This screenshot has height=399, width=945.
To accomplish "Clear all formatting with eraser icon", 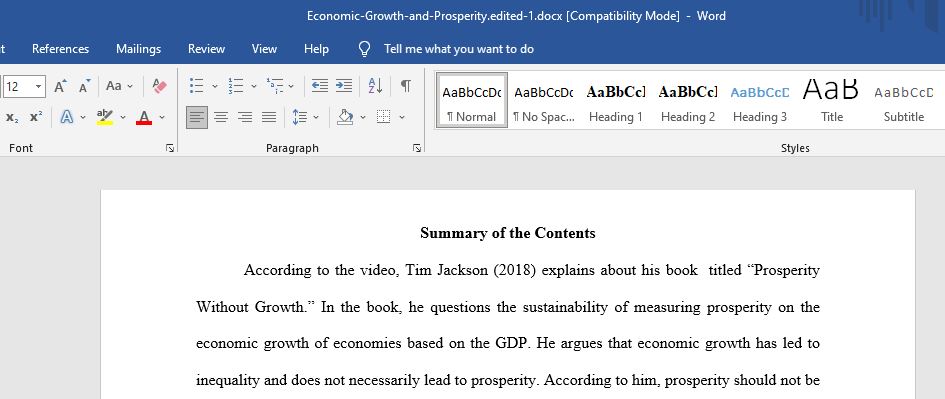I will [159, 86].
